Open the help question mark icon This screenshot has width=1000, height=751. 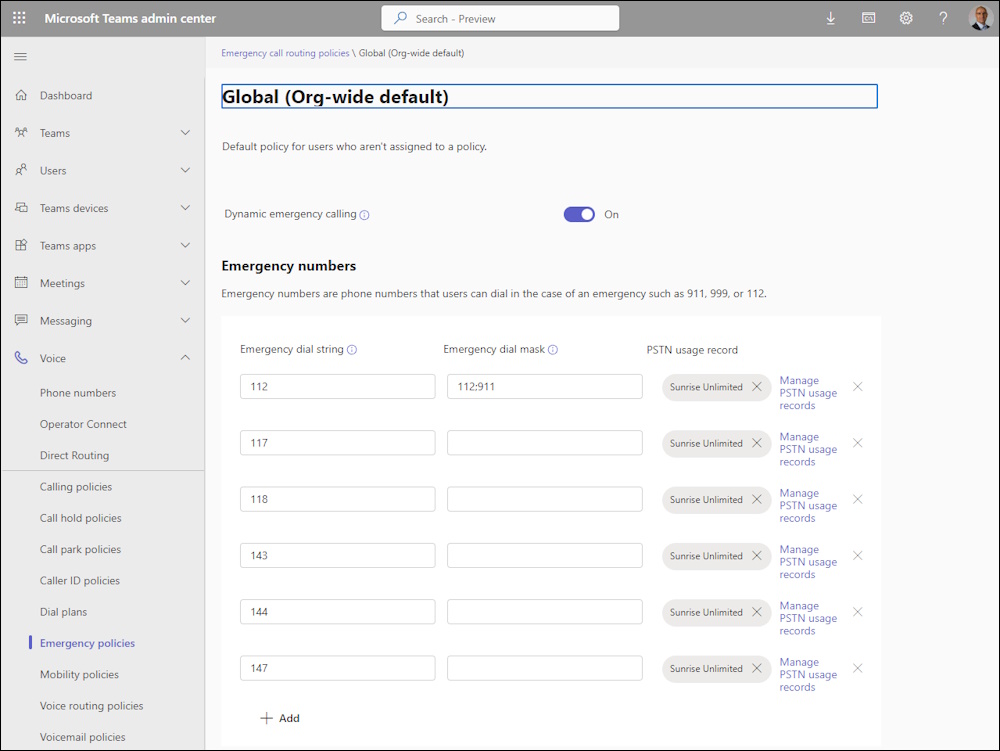click(943, 18)
